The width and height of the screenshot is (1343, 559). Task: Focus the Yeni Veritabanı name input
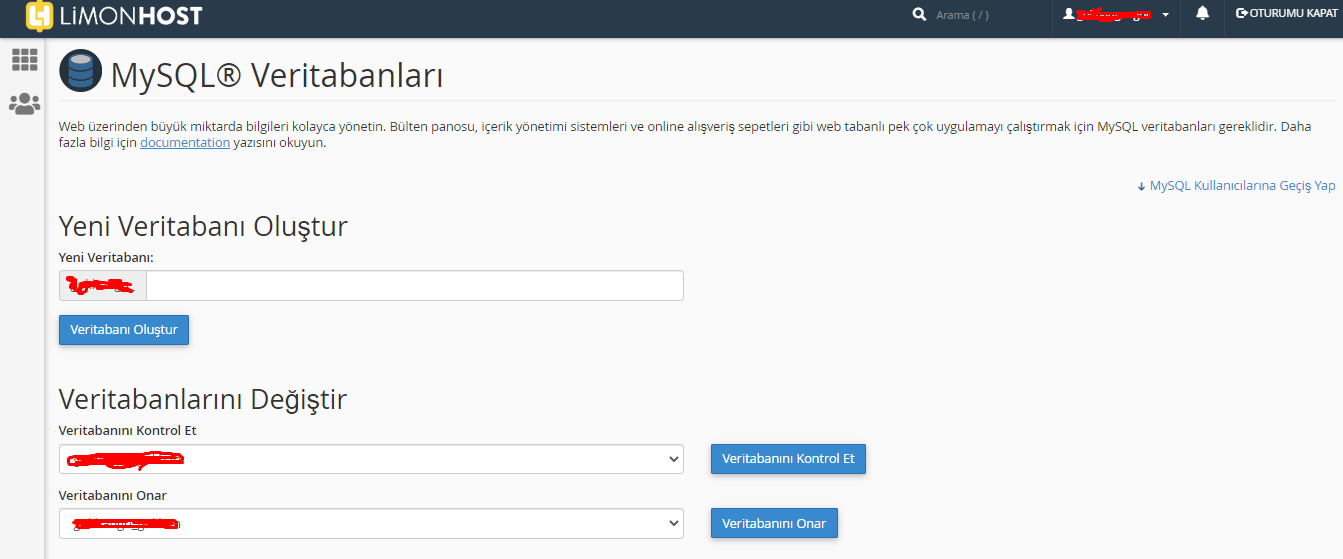[x=415, y=285]
